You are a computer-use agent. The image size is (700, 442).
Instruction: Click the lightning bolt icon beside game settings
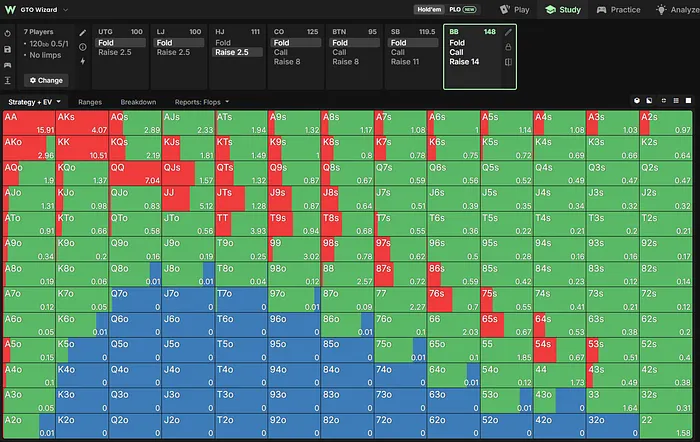pos(83,61)
